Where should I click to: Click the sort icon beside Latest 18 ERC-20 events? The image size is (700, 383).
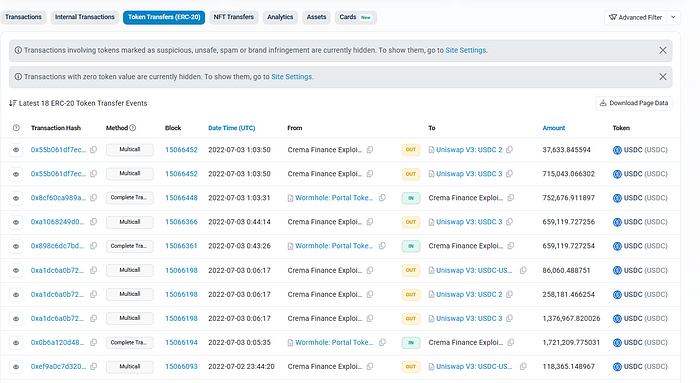(x=12, y=103)
